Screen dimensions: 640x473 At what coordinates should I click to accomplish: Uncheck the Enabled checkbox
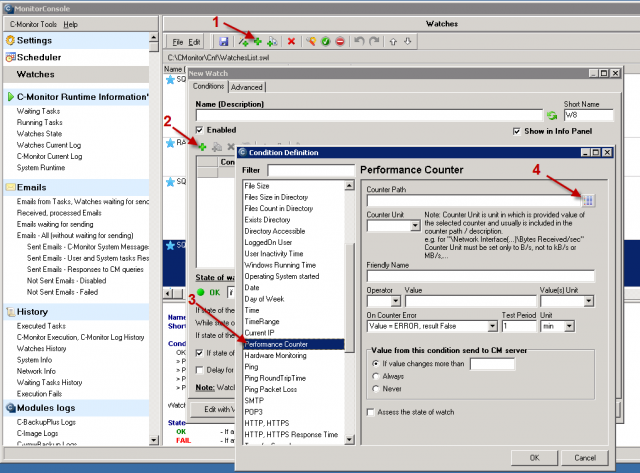coord(199,130)
